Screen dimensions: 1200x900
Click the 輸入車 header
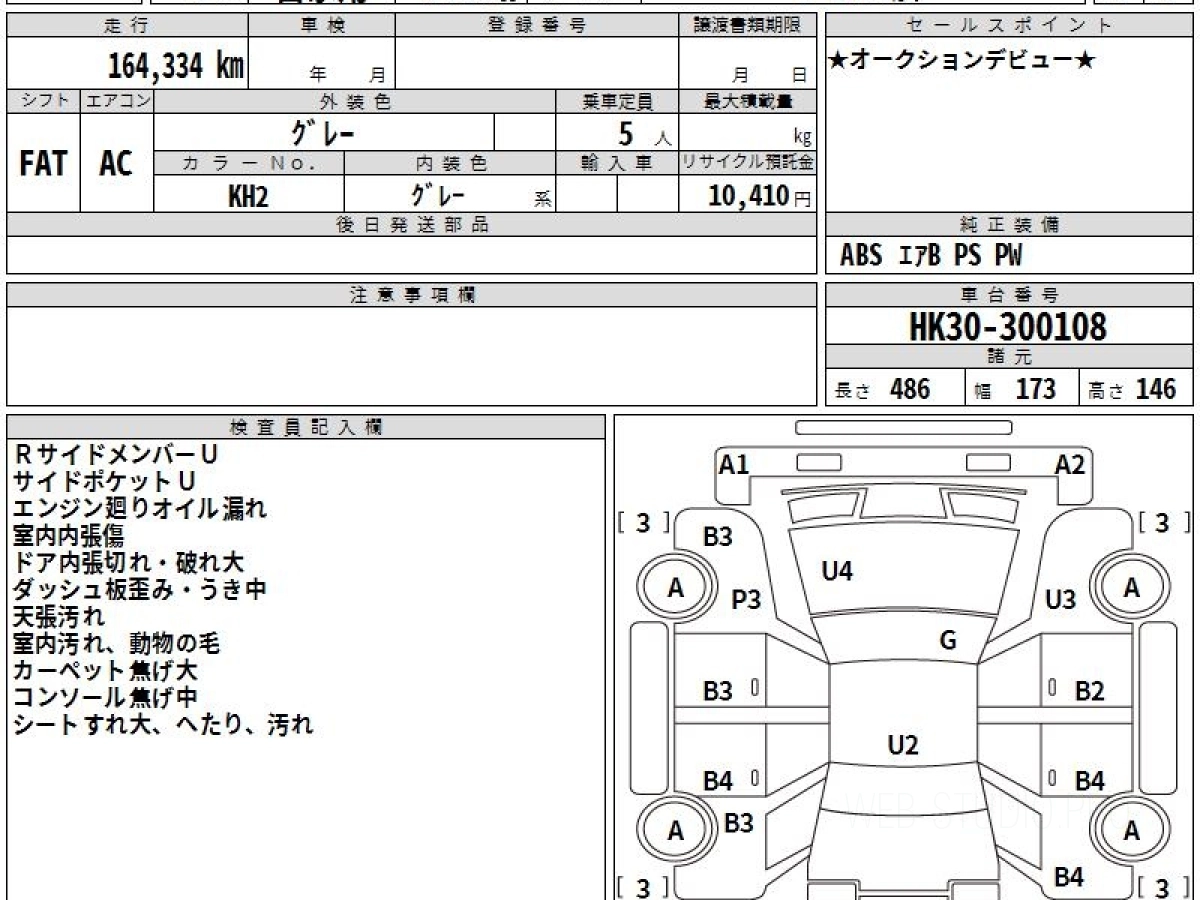(x=617, y=163)
